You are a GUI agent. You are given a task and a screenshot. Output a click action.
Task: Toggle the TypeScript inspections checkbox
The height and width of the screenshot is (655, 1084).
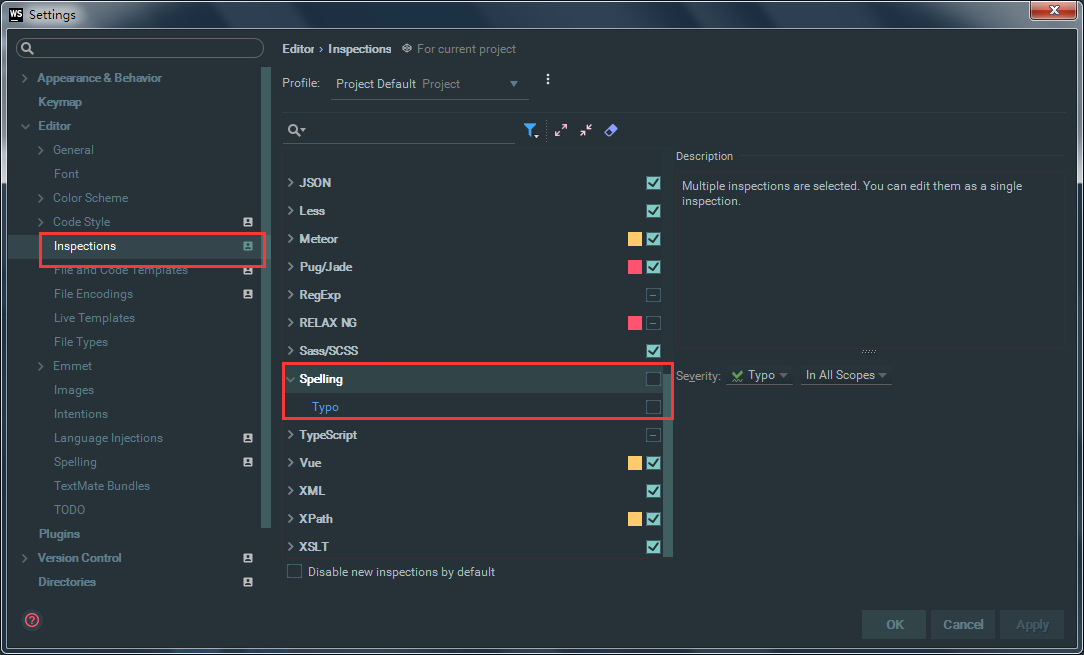(653, 435)
